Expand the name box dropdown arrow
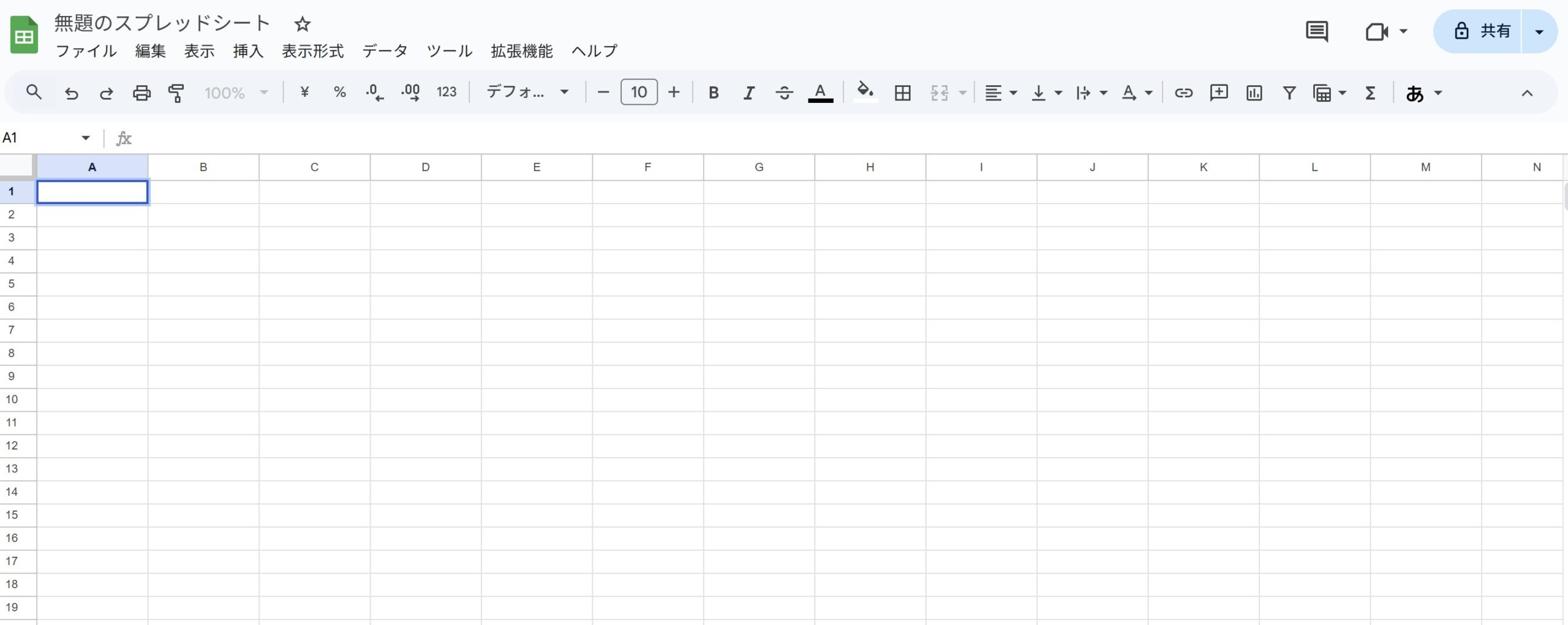This screenshot has height=625, width=1568. 86,138
